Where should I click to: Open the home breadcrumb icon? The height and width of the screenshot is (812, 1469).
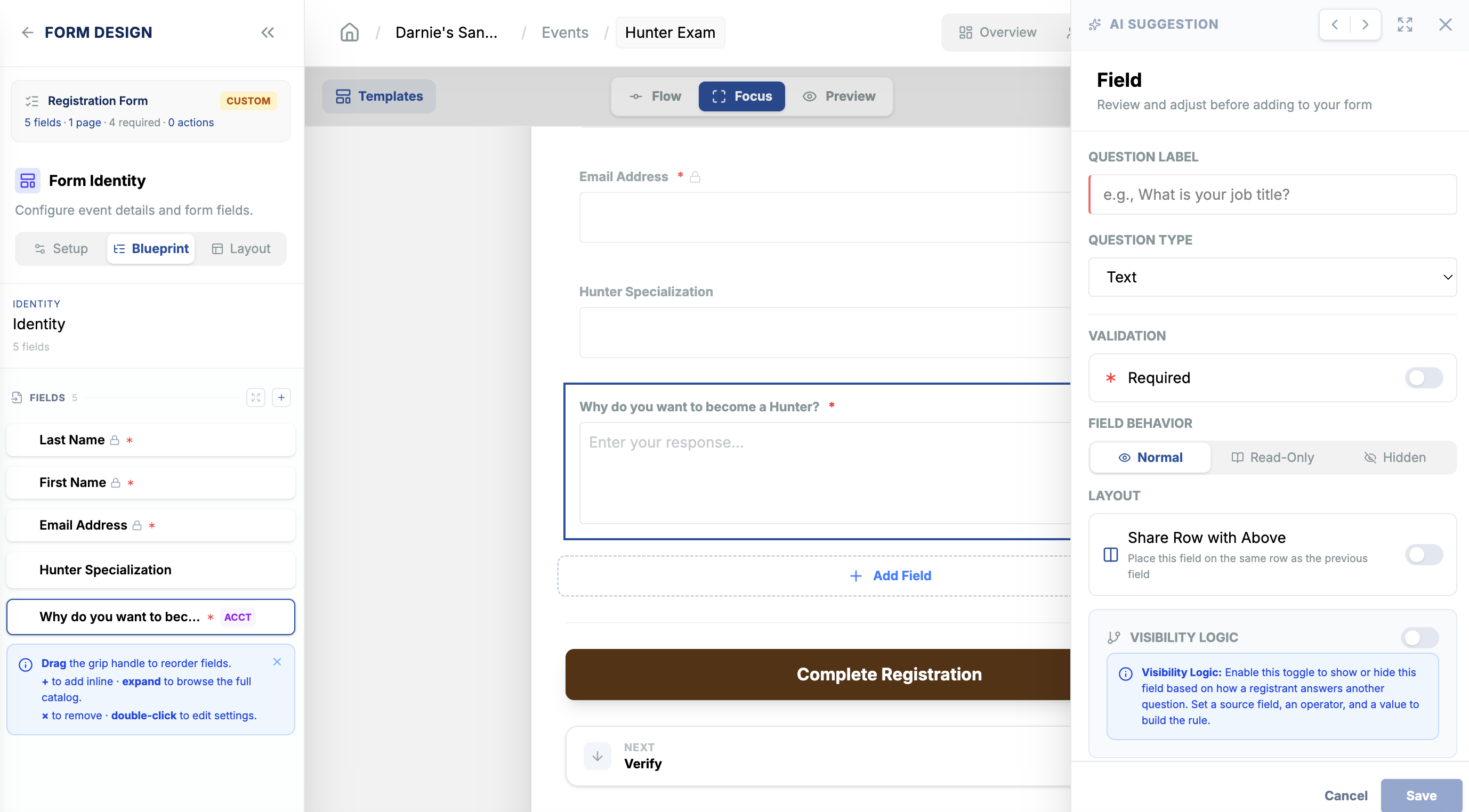coord(350,33)
